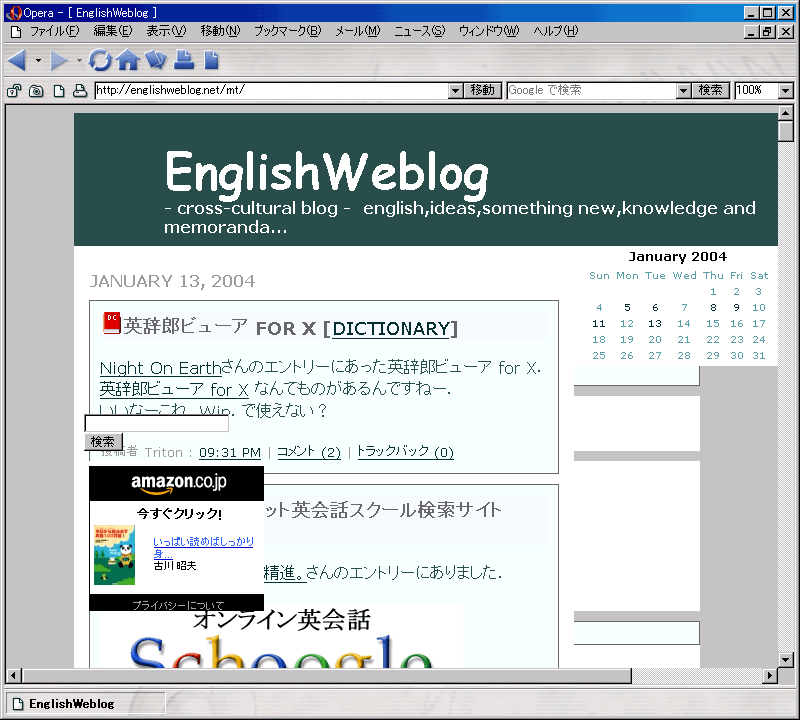The height and width of the screenshot is (720, 800).
Task: Open the トラックバック (0) link
Action: (x=405, y=452)
